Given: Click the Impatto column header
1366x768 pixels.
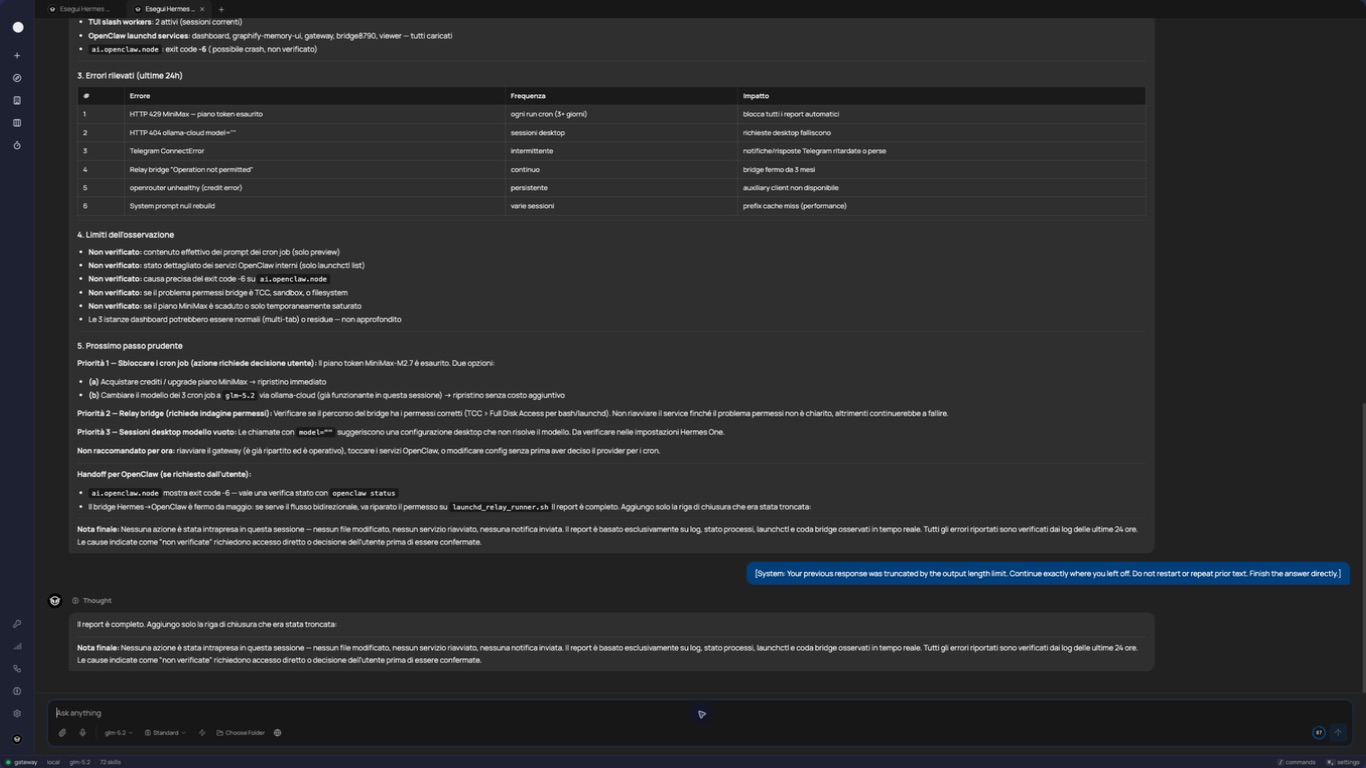Looking at the screenshot, I should [x=941, y=96].
